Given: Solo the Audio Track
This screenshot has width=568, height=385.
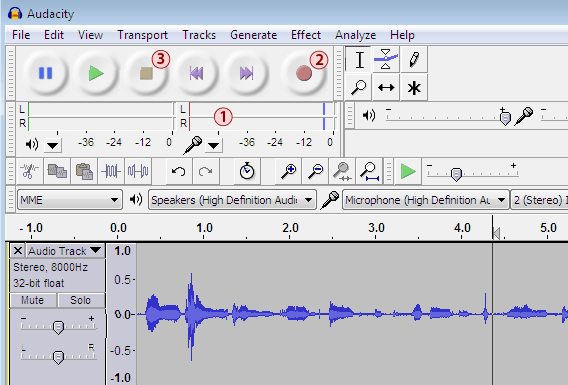Looking at the screenshot, I should [81, 300].
